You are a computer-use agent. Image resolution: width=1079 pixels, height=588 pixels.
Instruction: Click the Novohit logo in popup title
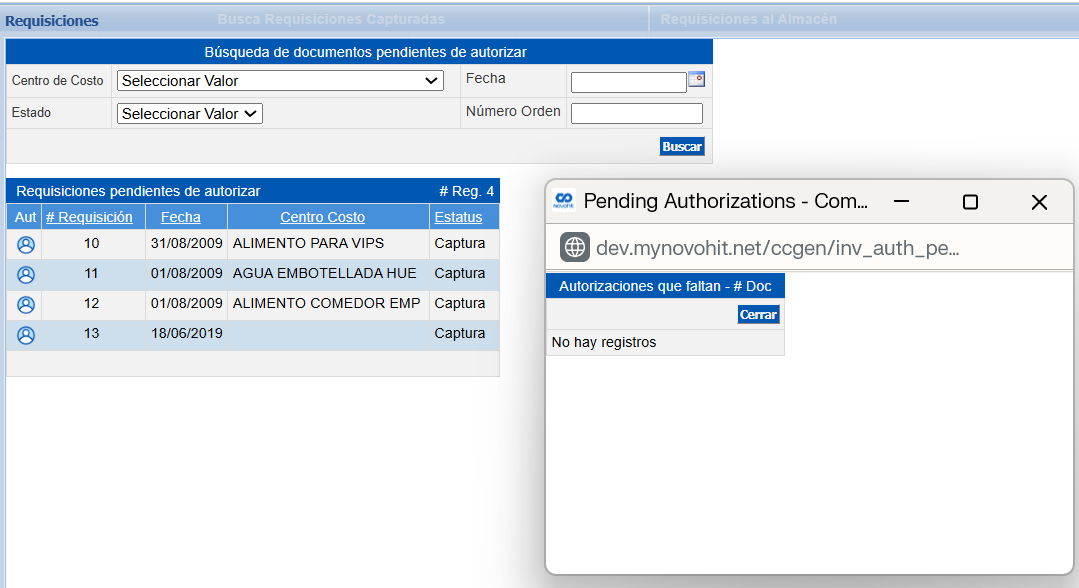(x=564, y=201)
